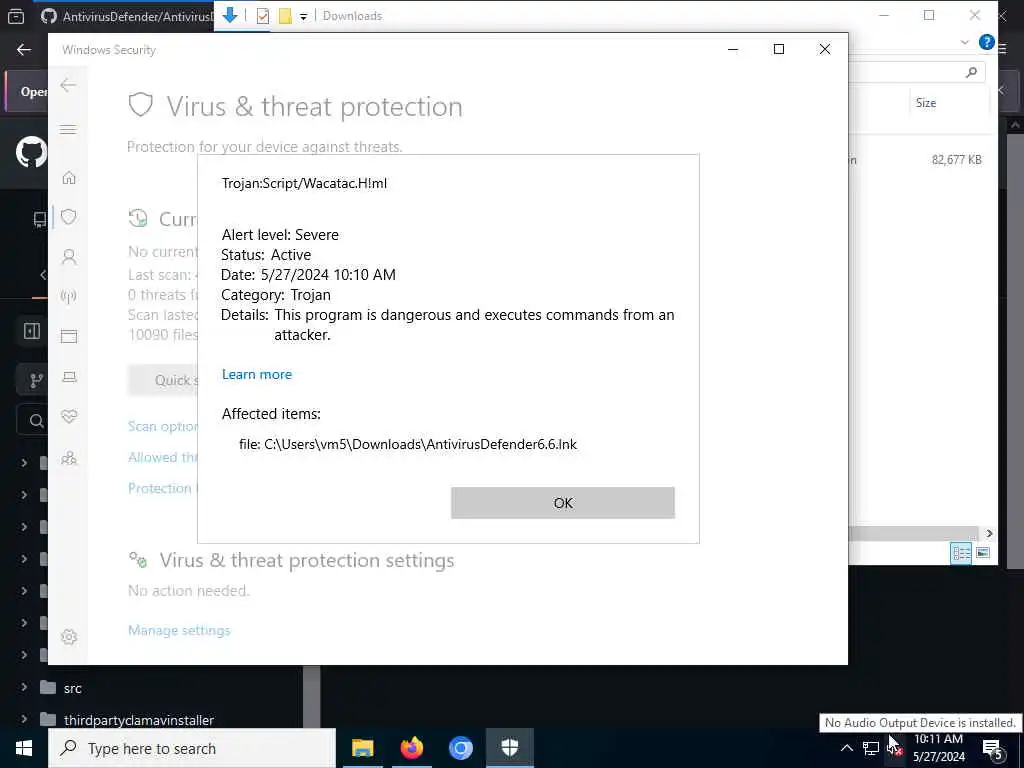1024x768 pixels.
Task: Open Device security laptop icon
Action: click(69, 377)
